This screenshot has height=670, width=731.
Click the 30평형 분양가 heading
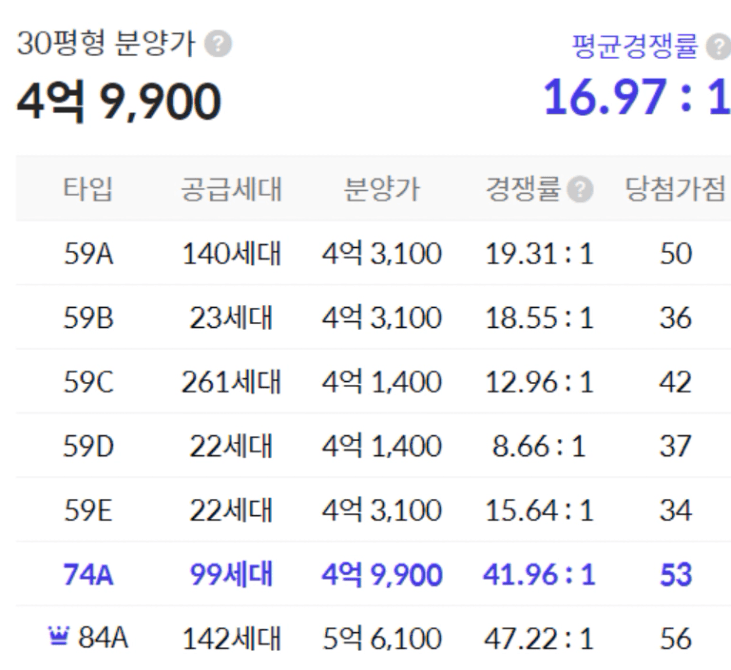pos(106,43)
